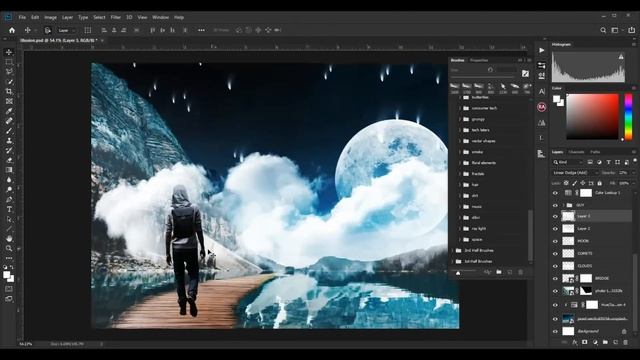The image size is (640, 360).
Task: Expand the smoke brush folder
Action: click(x=460, y=152)
